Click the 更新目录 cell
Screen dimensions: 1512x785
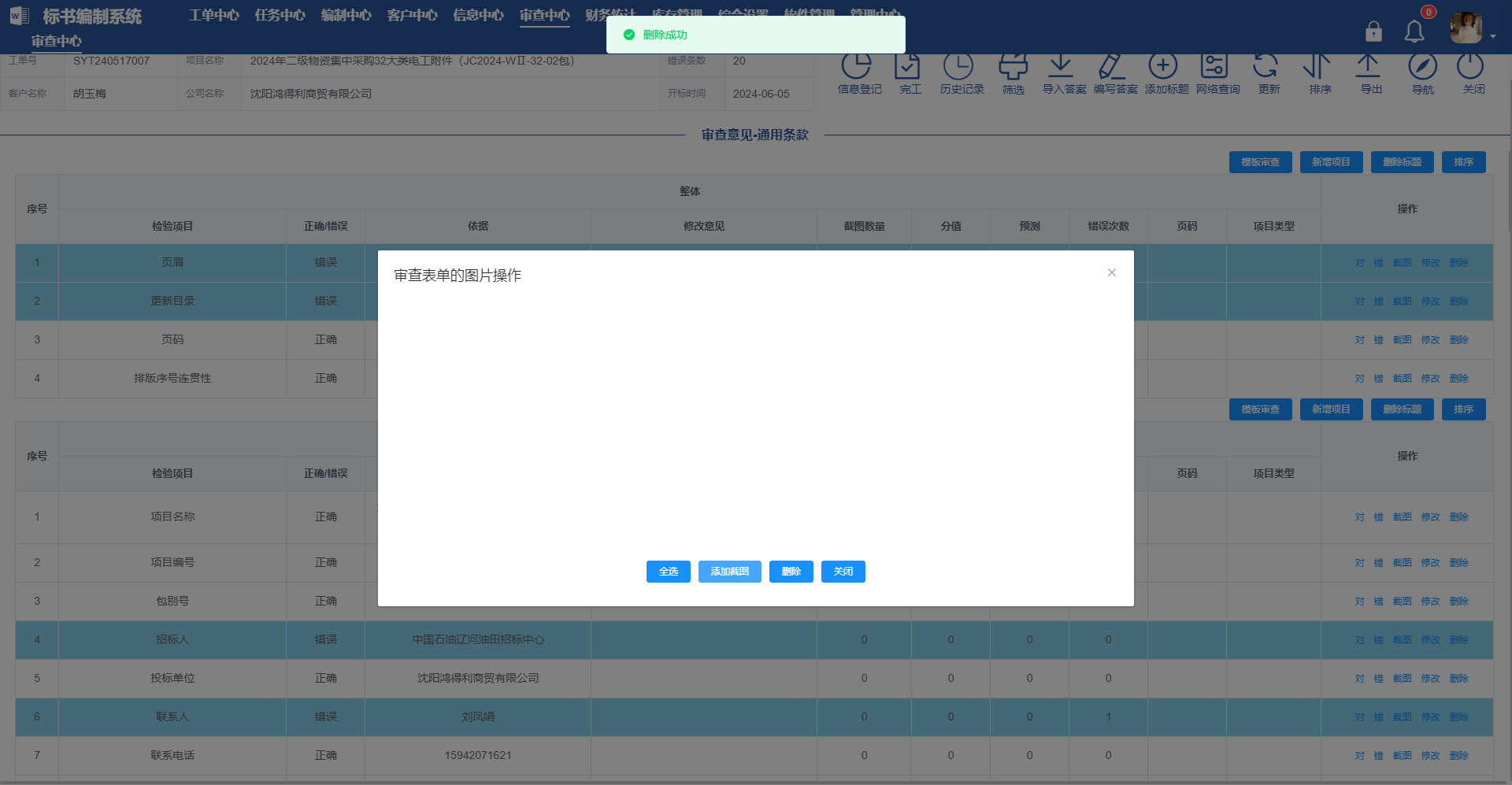pyautogui.click(x=172, y=302)
